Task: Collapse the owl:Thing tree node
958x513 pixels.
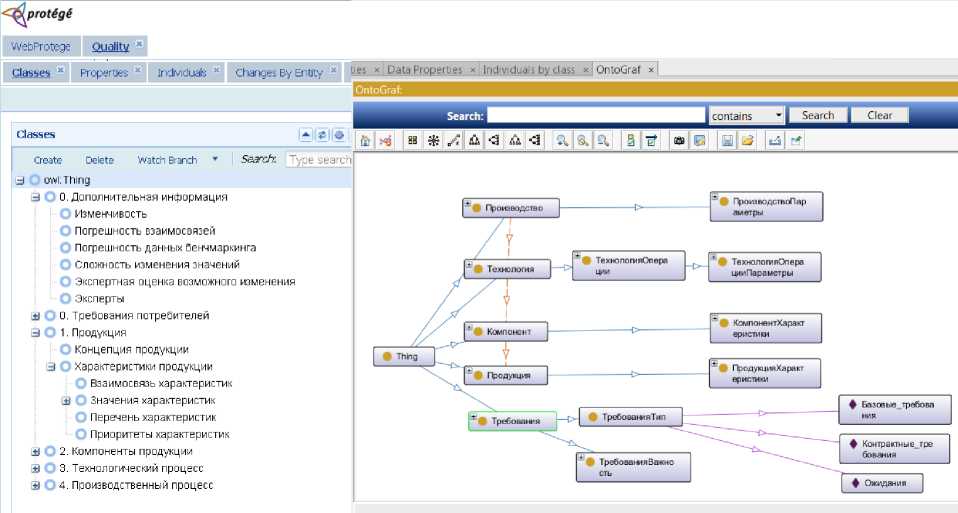Action: [x=20, y=180]
